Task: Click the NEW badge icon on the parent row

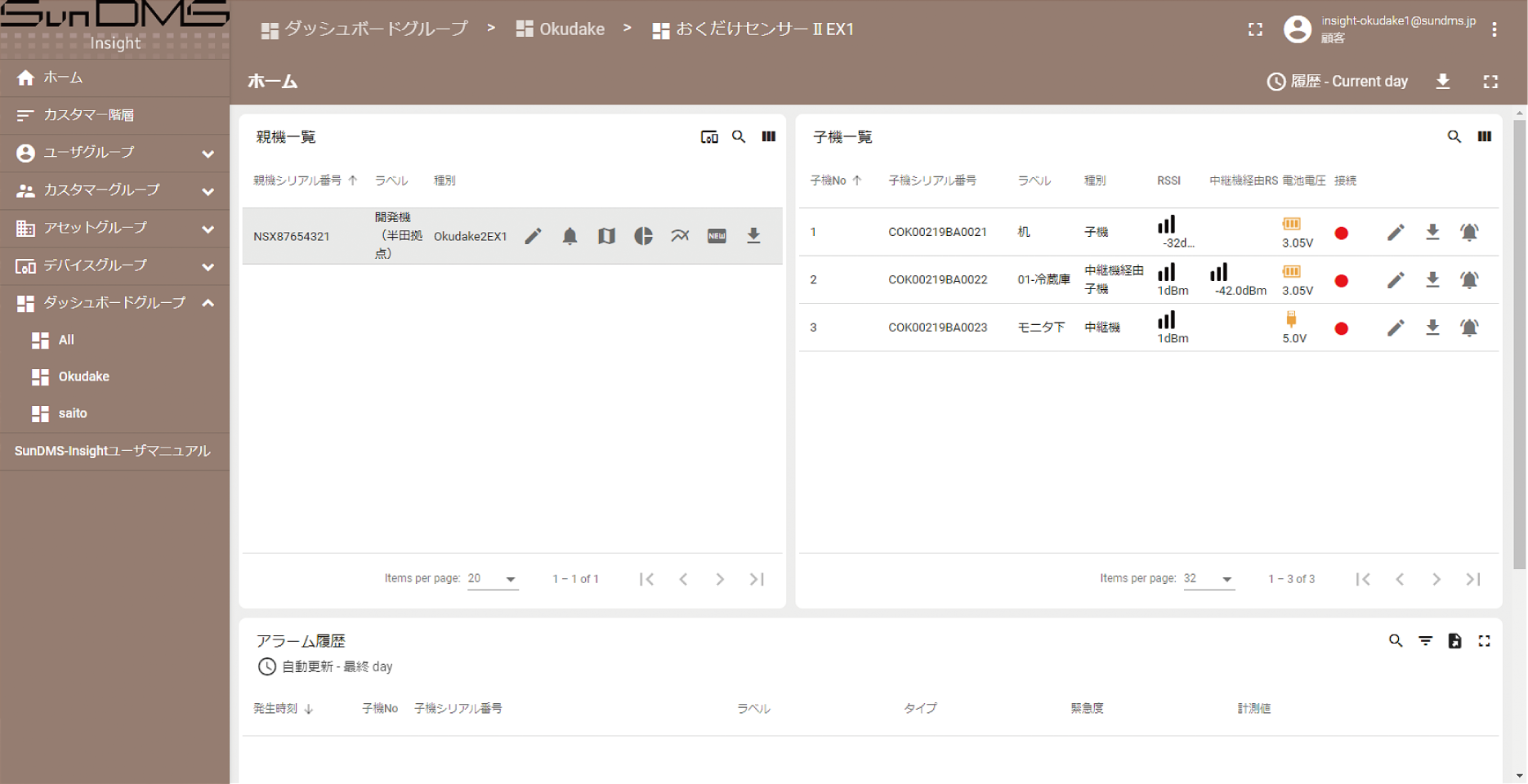Action: tap(717, 236)
